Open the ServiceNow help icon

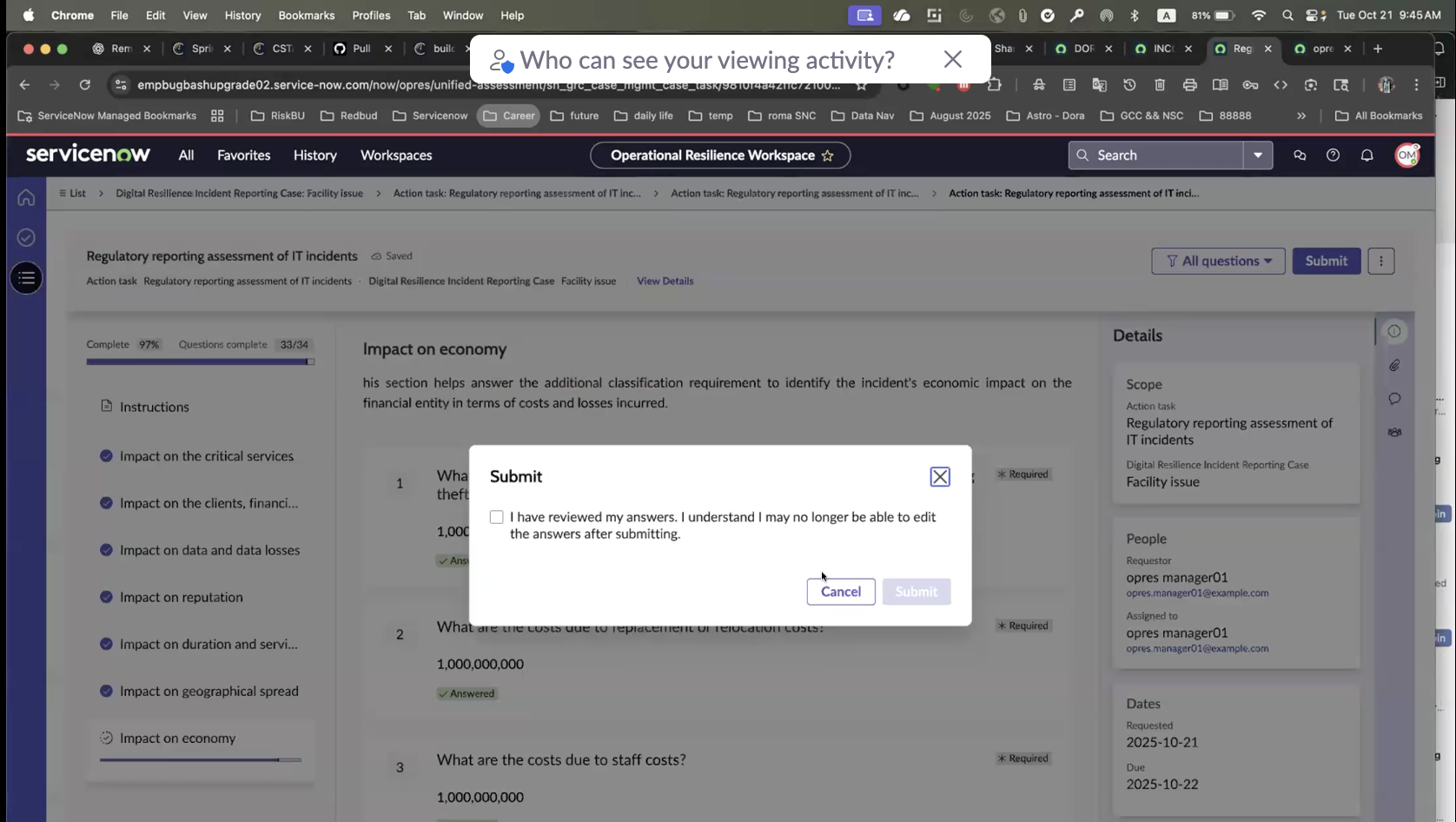(1333, 155)
